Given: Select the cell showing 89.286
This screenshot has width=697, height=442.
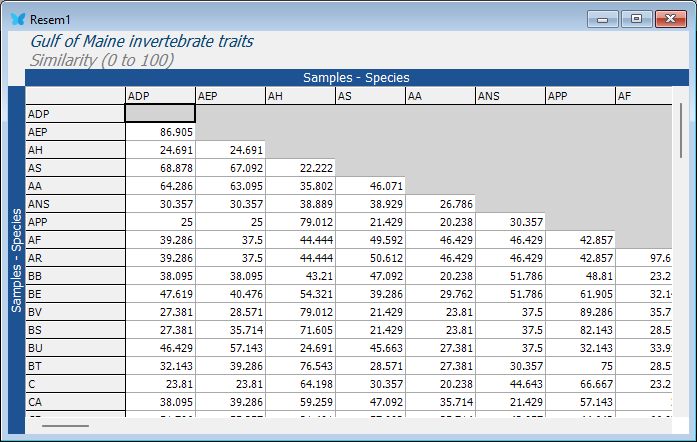Looking at the screenshot, I should pyautogui.click(x=579, y=312).
